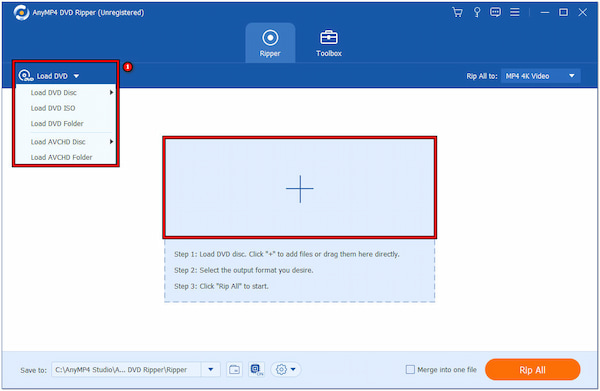
Task: Choose Load DVD ISO option
Action: pyautogui.click(x=66, y=108)
